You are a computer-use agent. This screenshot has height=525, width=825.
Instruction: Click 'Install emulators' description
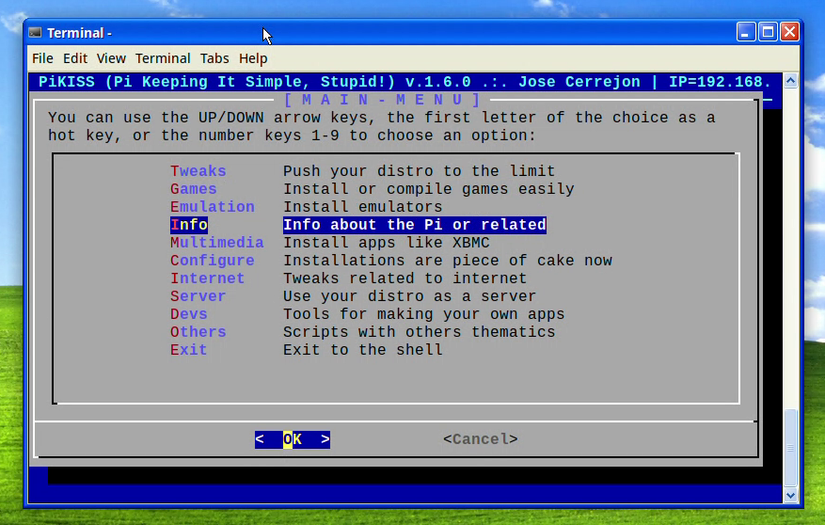(363, 207)
